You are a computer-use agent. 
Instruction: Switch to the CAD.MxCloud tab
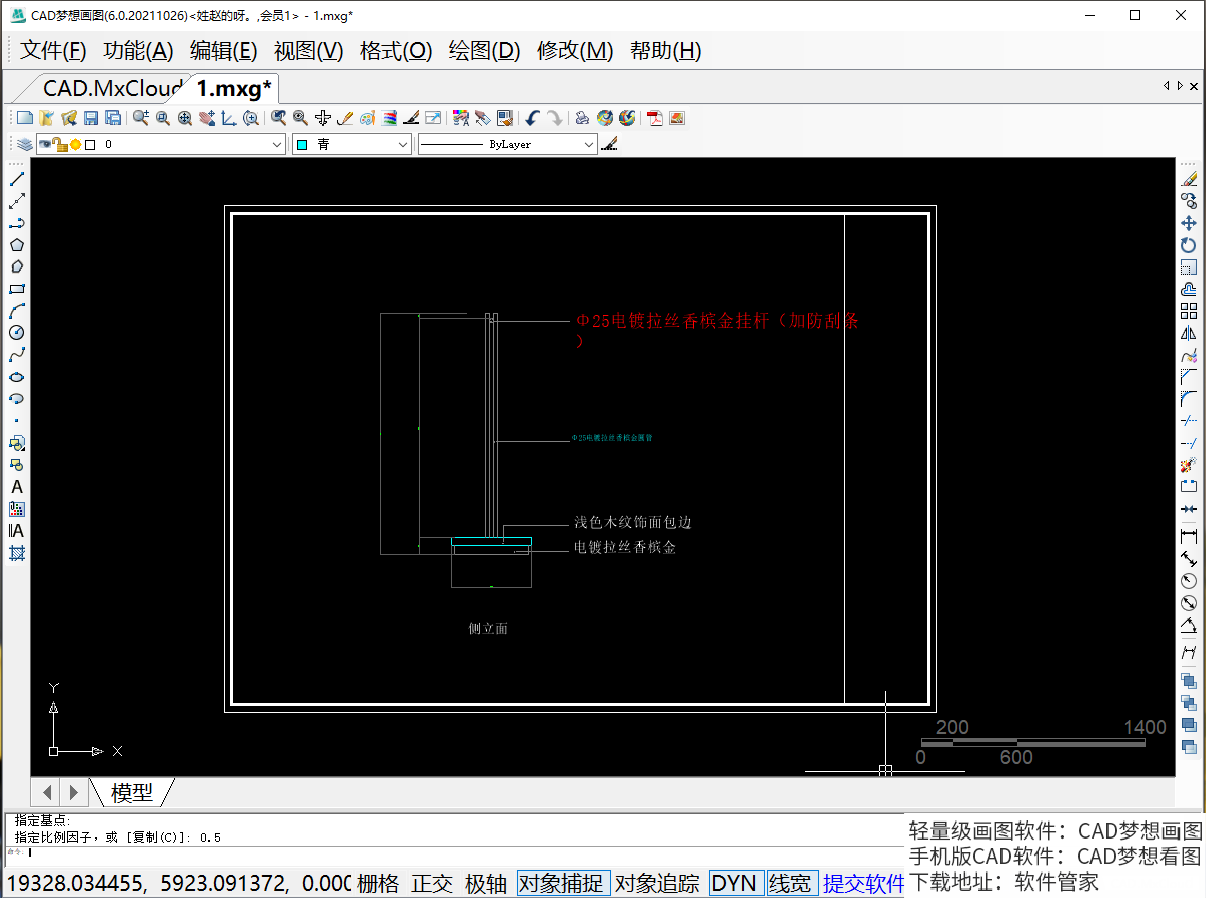pos(111,88)
